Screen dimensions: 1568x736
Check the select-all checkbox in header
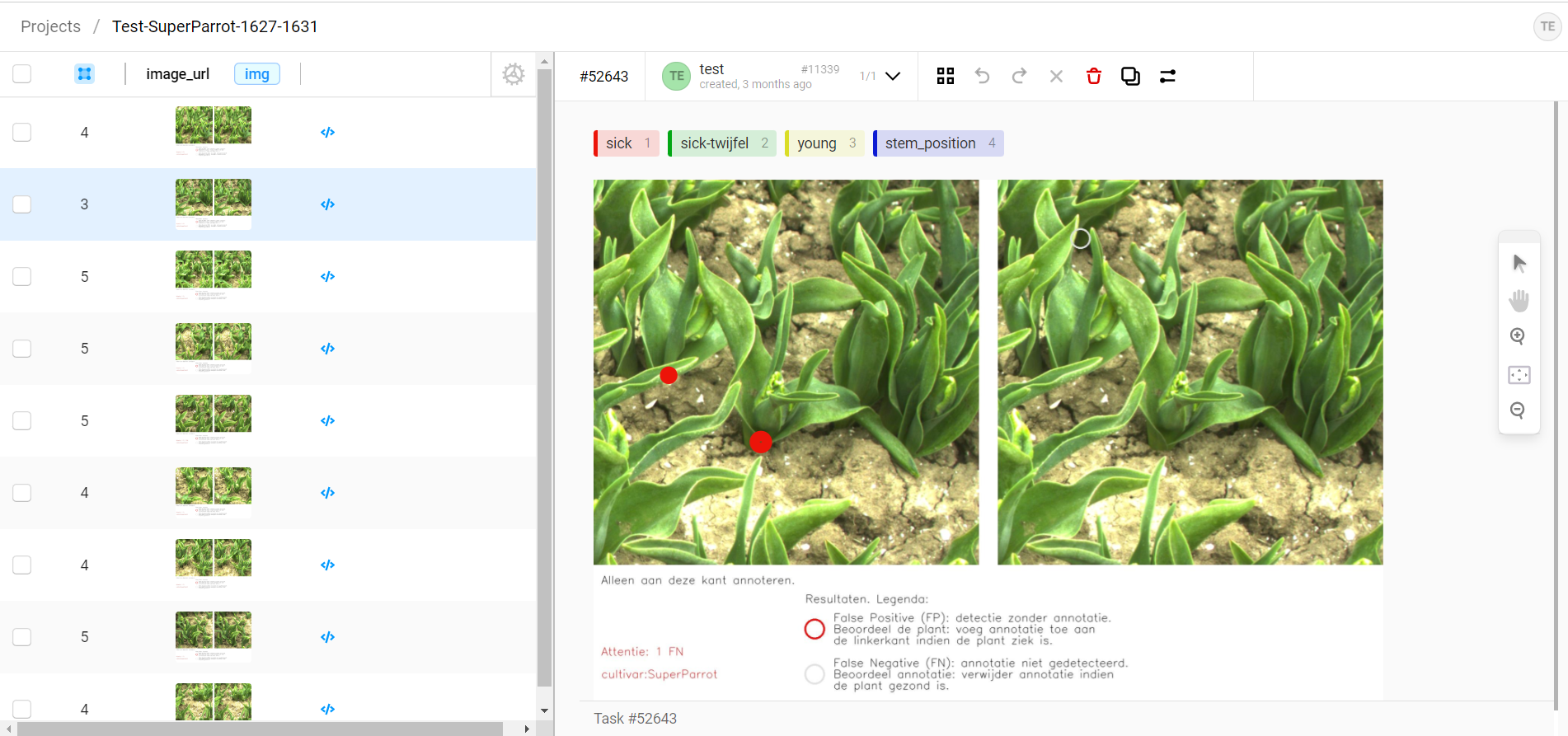click(x=22, y=74)
